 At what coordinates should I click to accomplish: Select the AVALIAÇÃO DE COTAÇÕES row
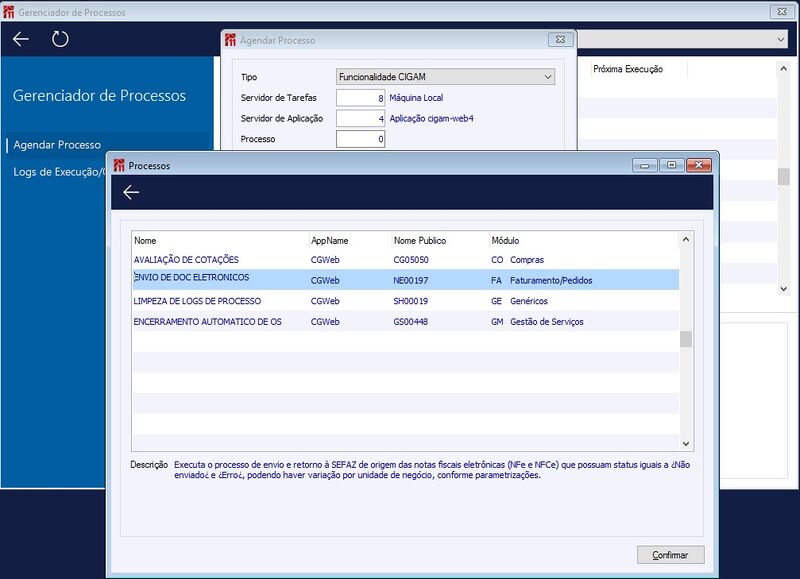(406, 260)
